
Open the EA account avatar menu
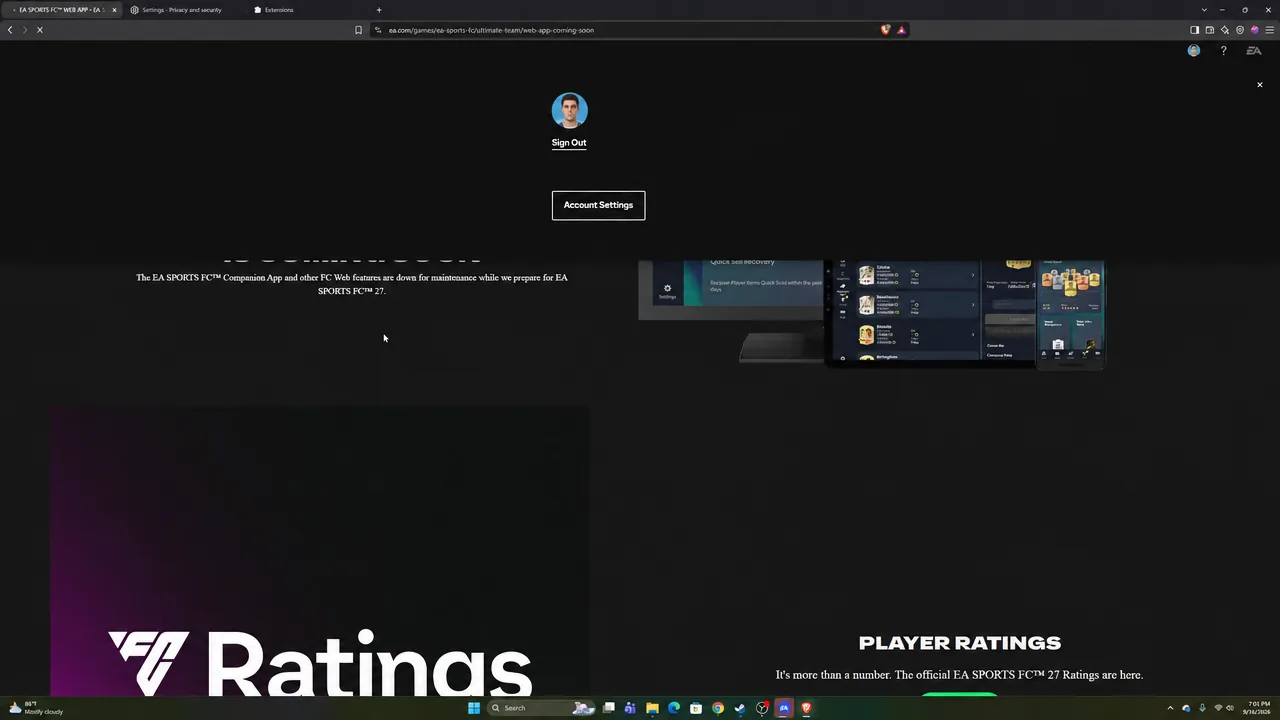point(1193,51)
